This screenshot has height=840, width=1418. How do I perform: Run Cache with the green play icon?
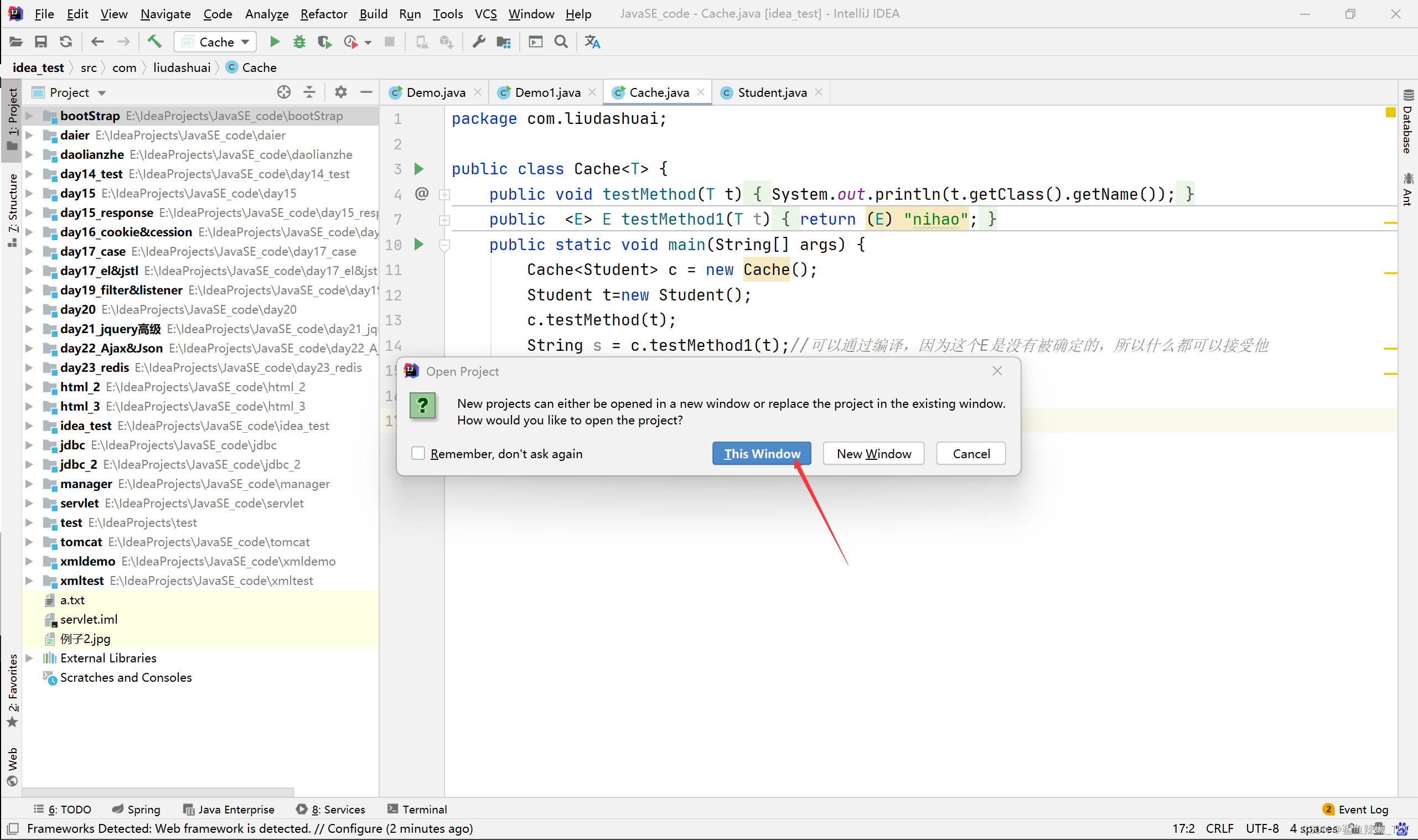275,42
